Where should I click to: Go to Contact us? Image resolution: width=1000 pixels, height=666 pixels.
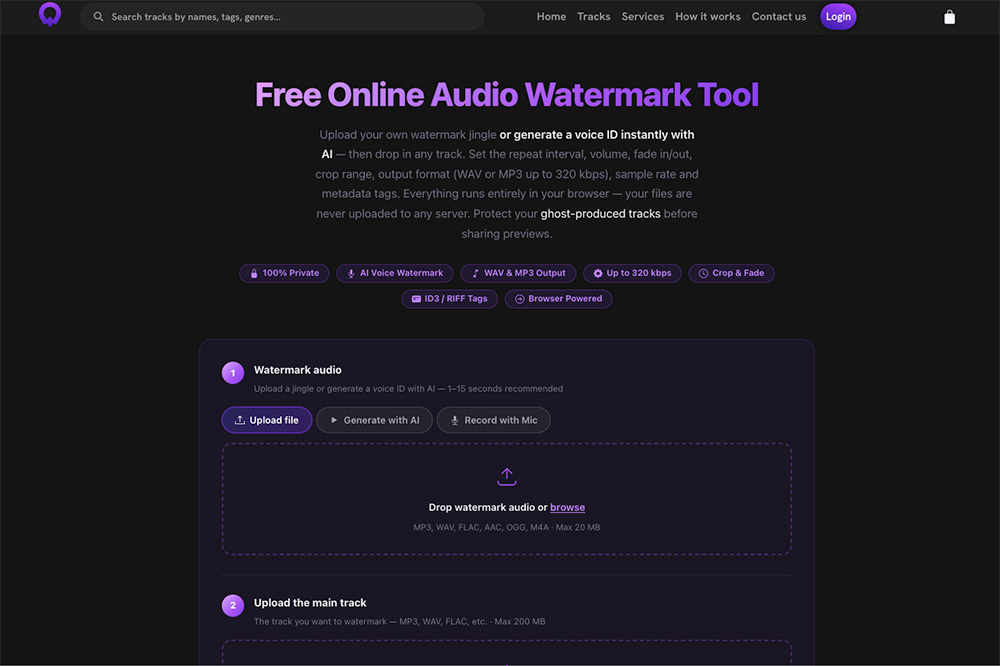point(779,16)
